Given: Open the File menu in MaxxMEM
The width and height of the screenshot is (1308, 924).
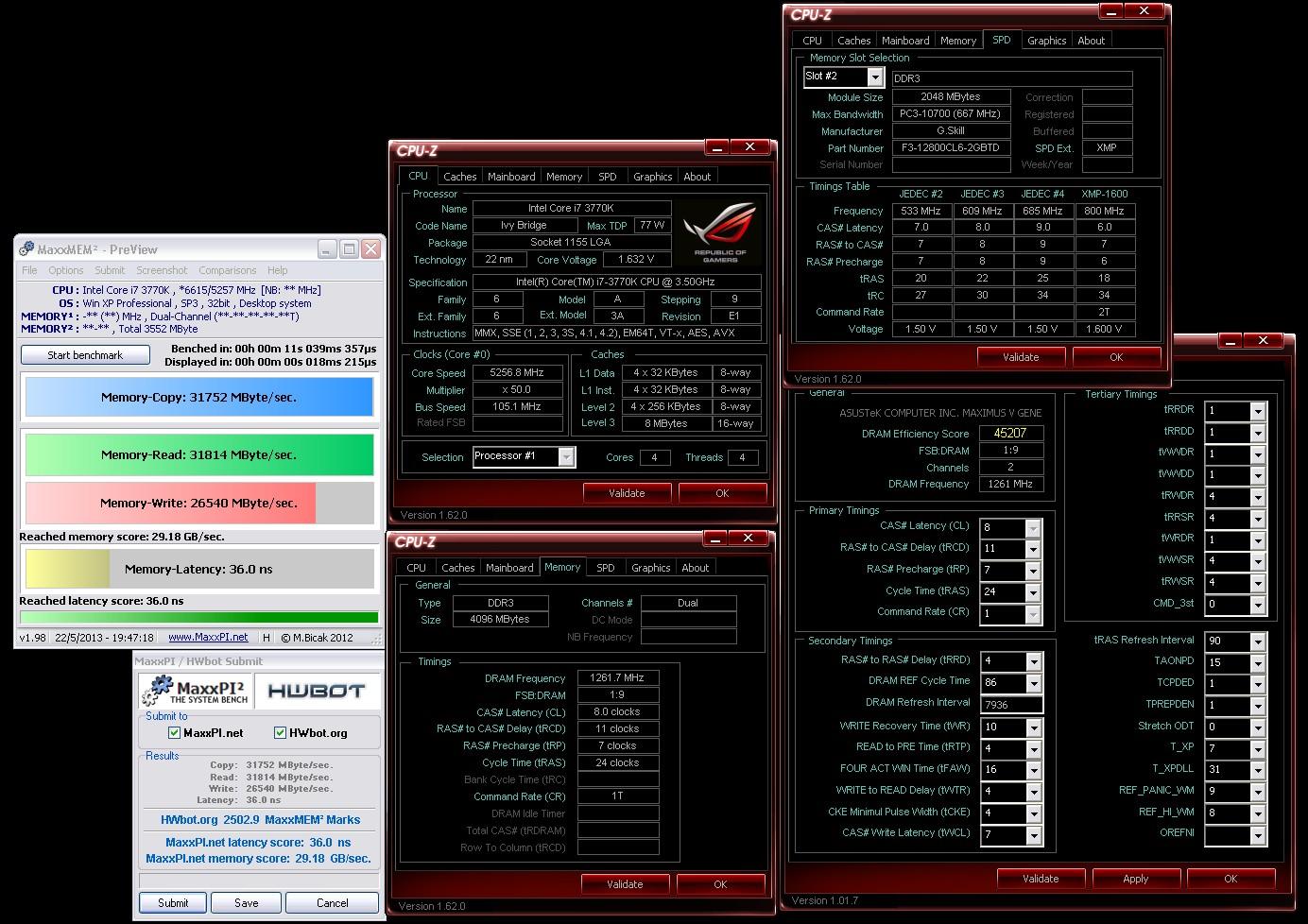Looking at the screenshot, I should tap(29, 270).
